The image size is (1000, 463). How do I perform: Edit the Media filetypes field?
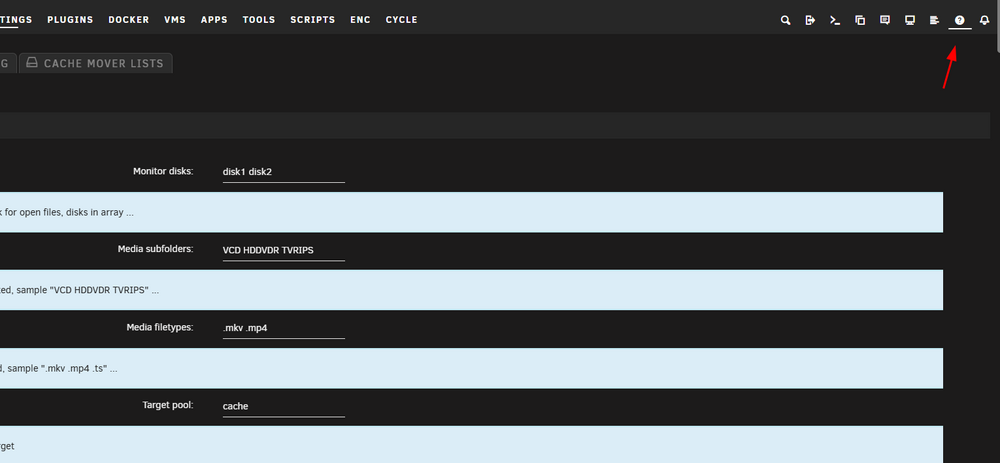[284, 328]
